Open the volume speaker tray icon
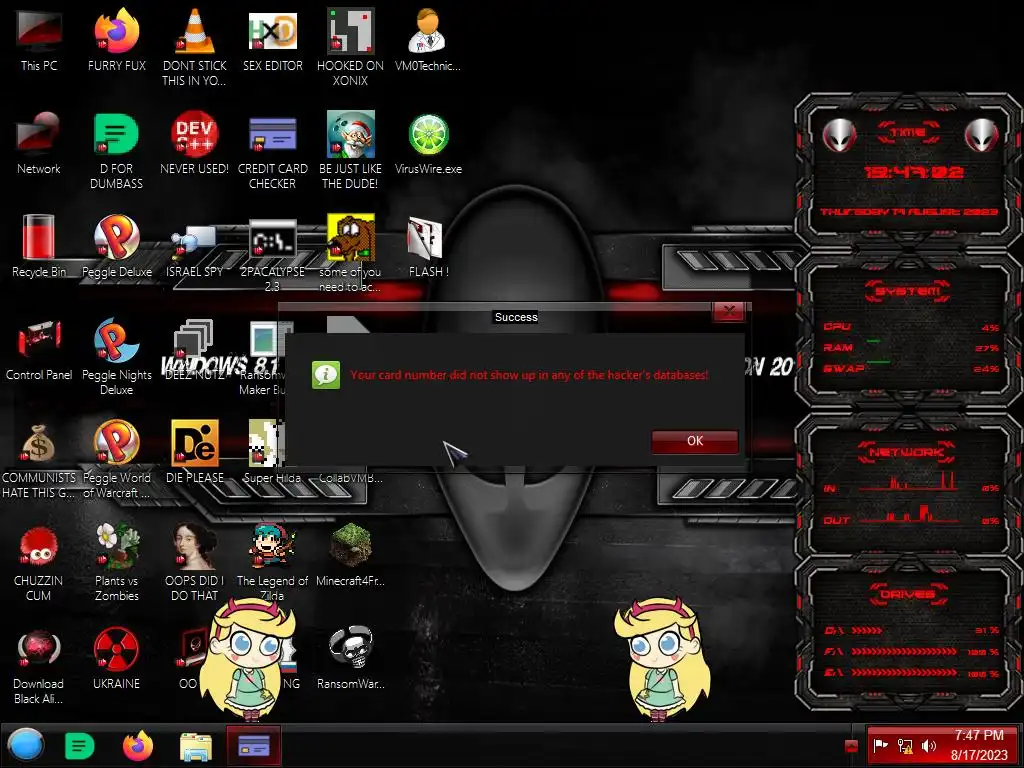The width and height of the screenshot is (1024, 768). click(928, 745)
